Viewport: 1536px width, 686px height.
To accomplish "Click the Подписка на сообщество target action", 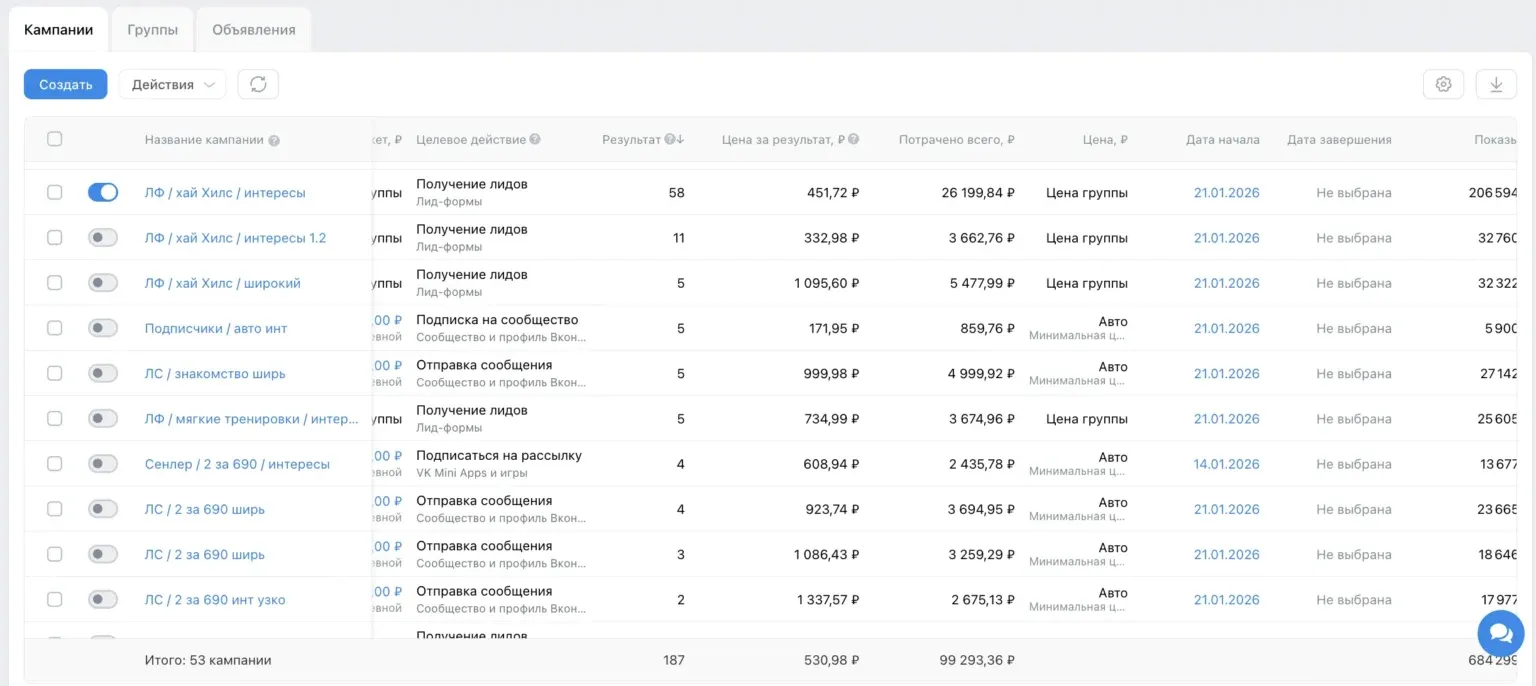I will click(497, 320).
